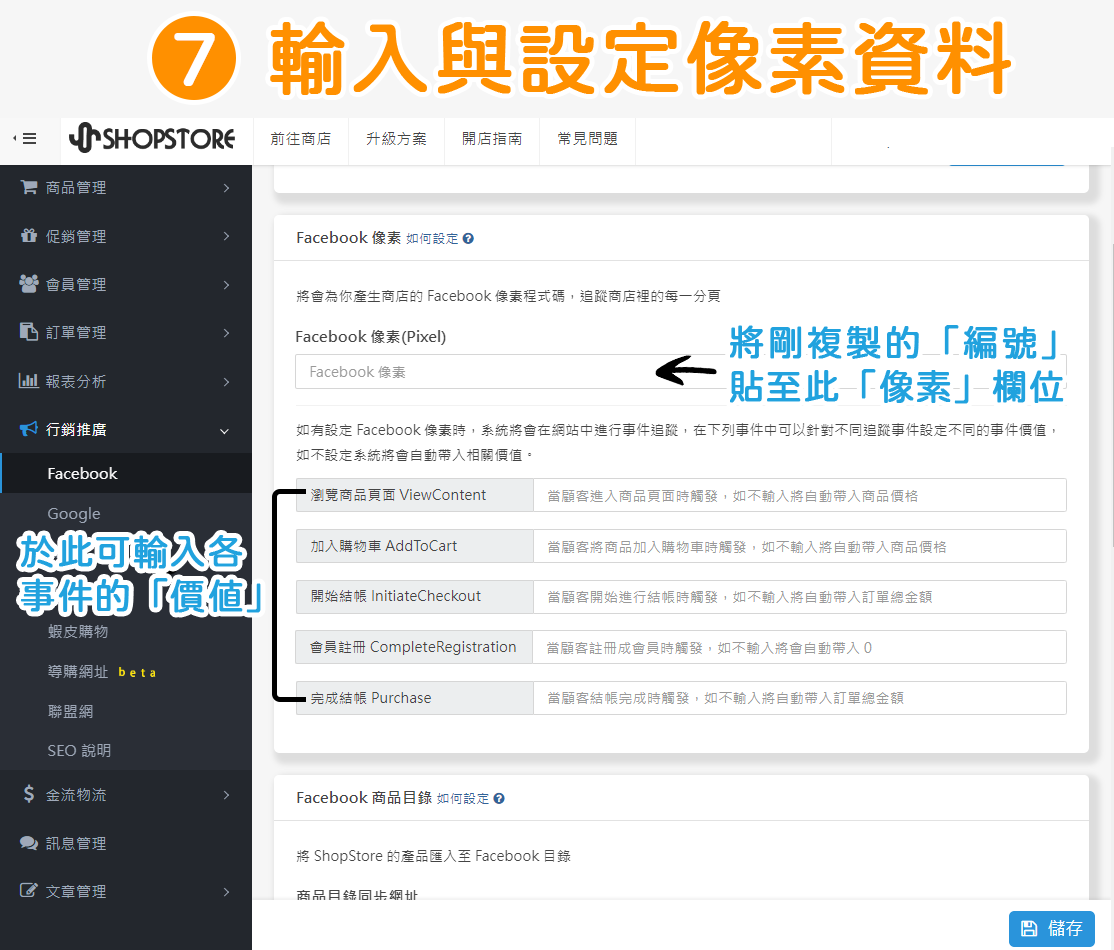Focus the Purchase event value field

click(799, 698)
